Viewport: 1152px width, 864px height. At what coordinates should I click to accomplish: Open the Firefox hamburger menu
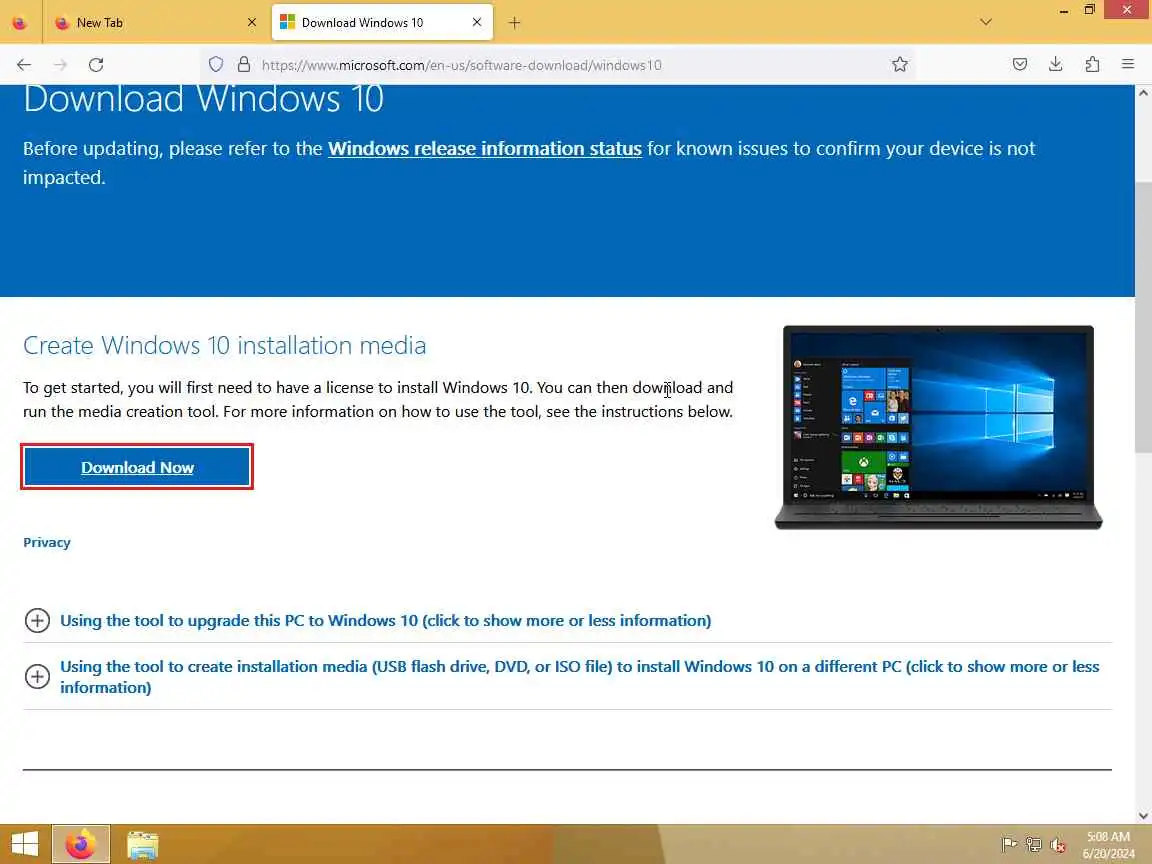pyautogui.click(x=1128, y=65)
